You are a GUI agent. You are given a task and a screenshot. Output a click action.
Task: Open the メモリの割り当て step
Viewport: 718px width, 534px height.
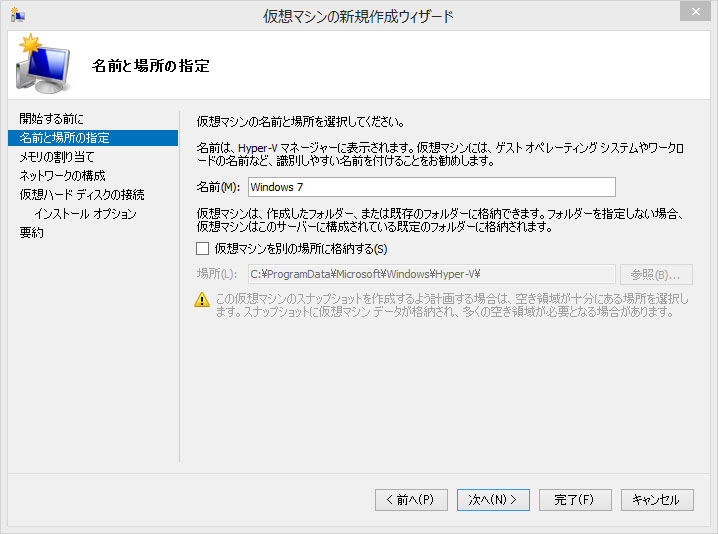tap(56, 157)
